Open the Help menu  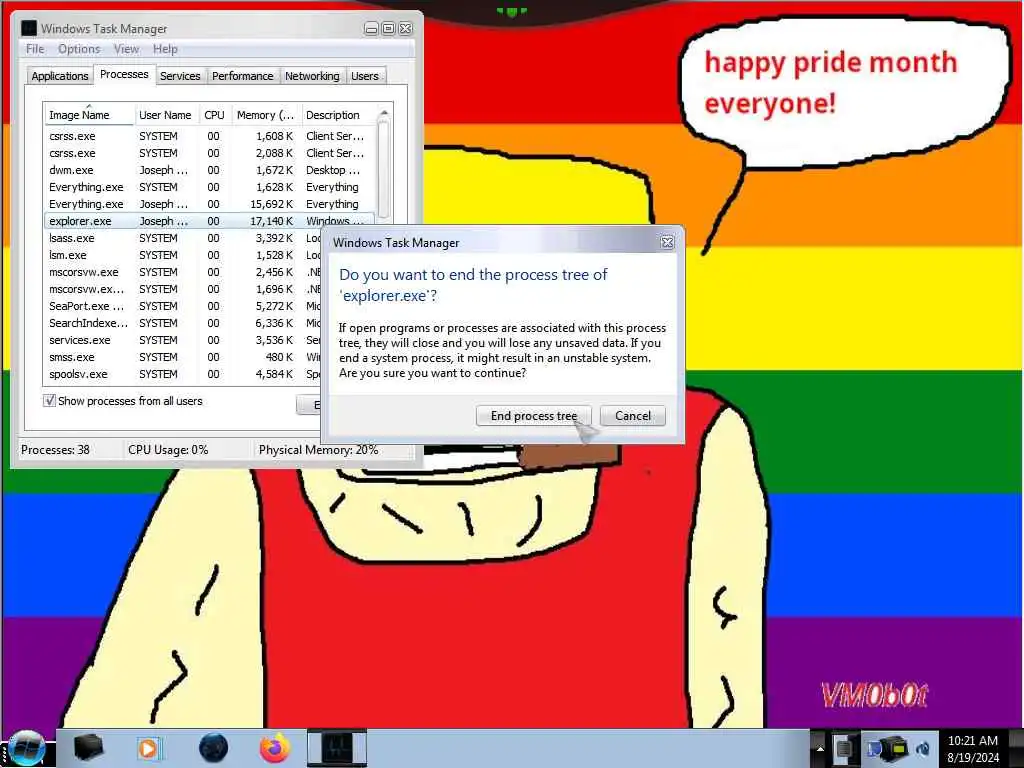(x=165, y=49)
